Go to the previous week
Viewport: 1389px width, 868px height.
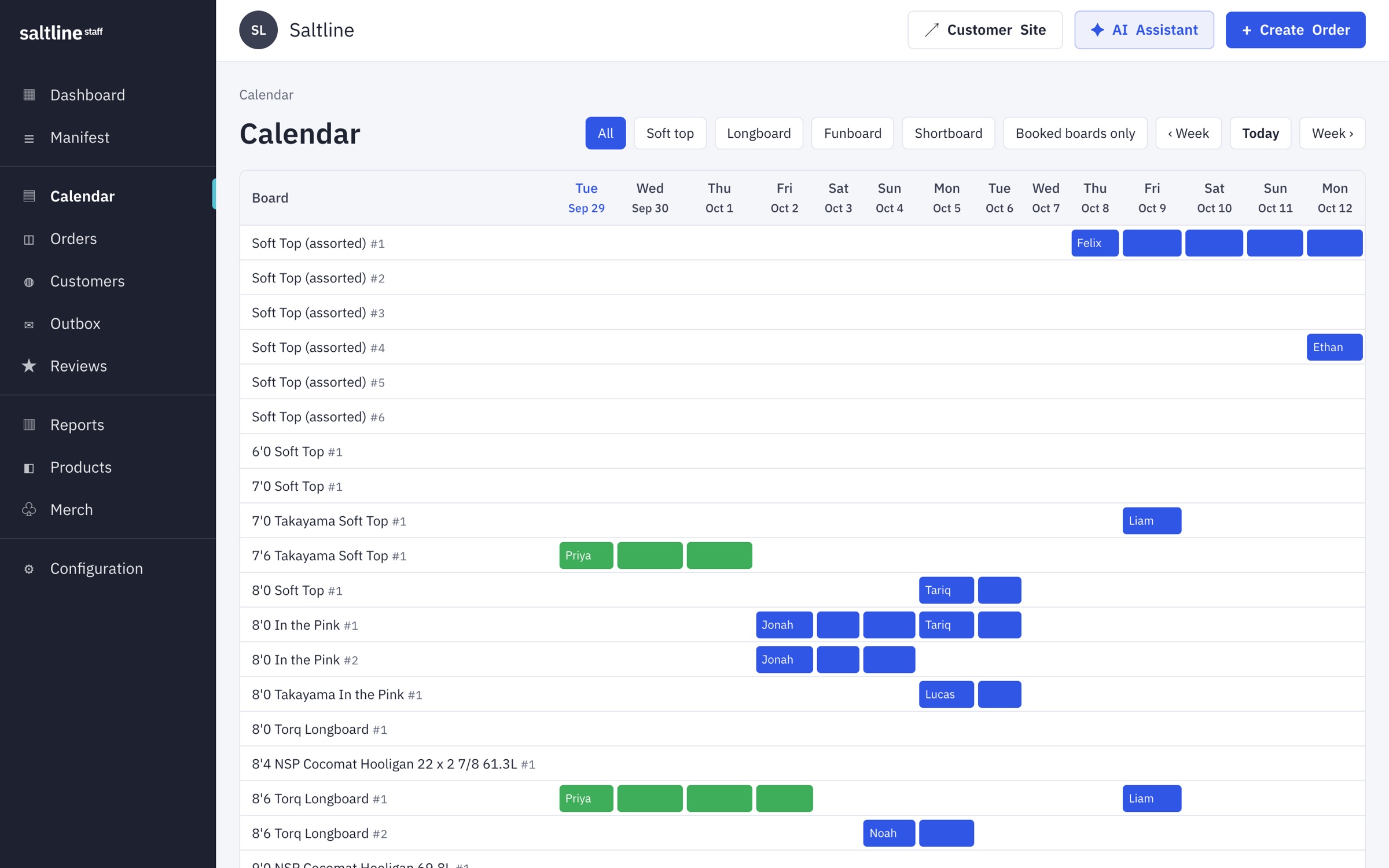[1188, 133]
